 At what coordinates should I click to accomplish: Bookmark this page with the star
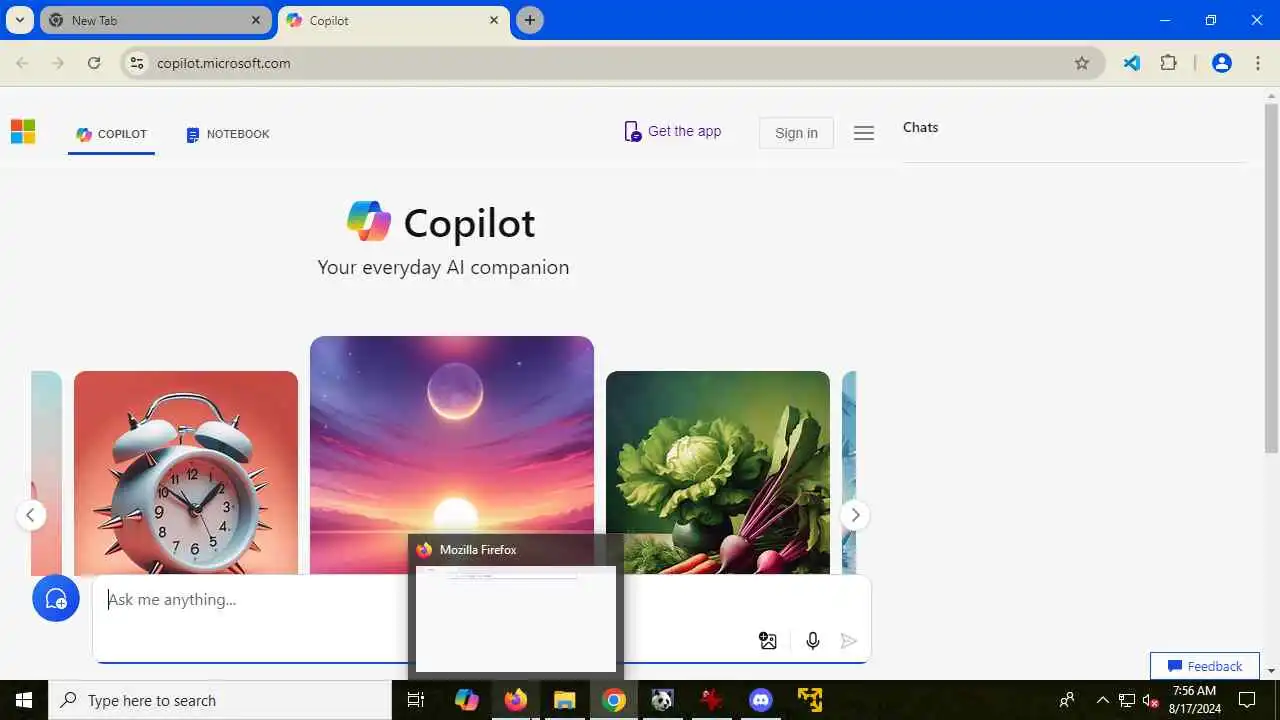(x=1082, y=63)
